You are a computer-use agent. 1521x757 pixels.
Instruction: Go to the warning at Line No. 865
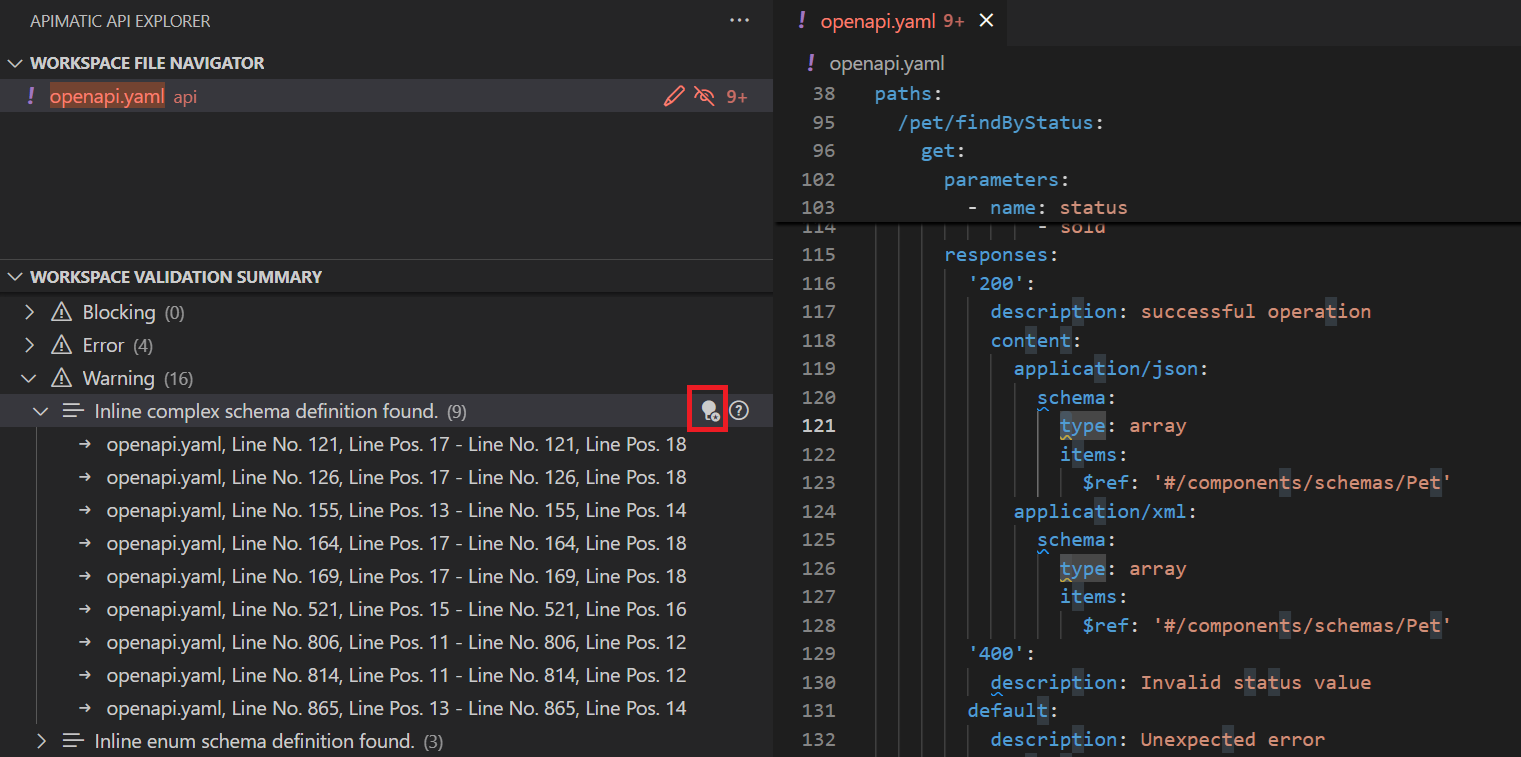[396, 708]
